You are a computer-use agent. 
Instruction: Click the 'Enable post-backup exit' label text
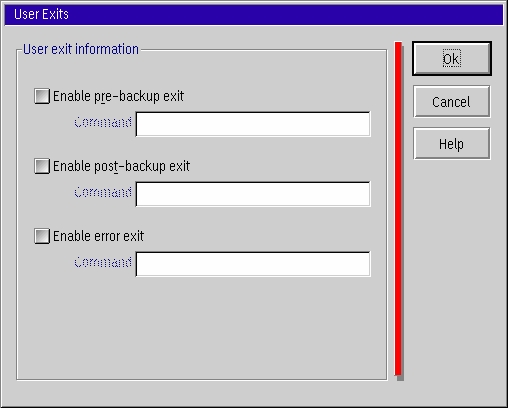tap(121, 166)
